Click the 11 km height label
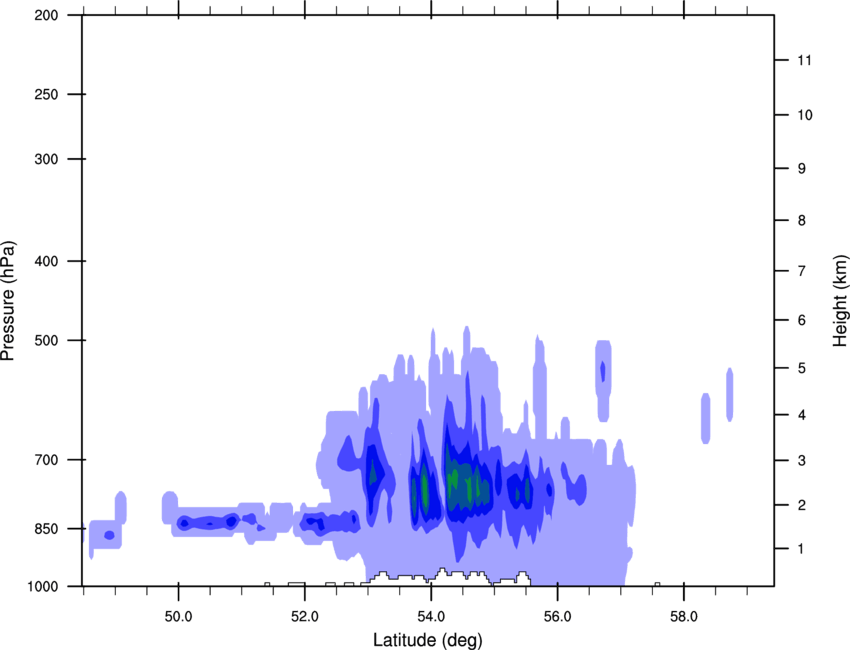The image size is (850, 650). (x=804, y=60)
